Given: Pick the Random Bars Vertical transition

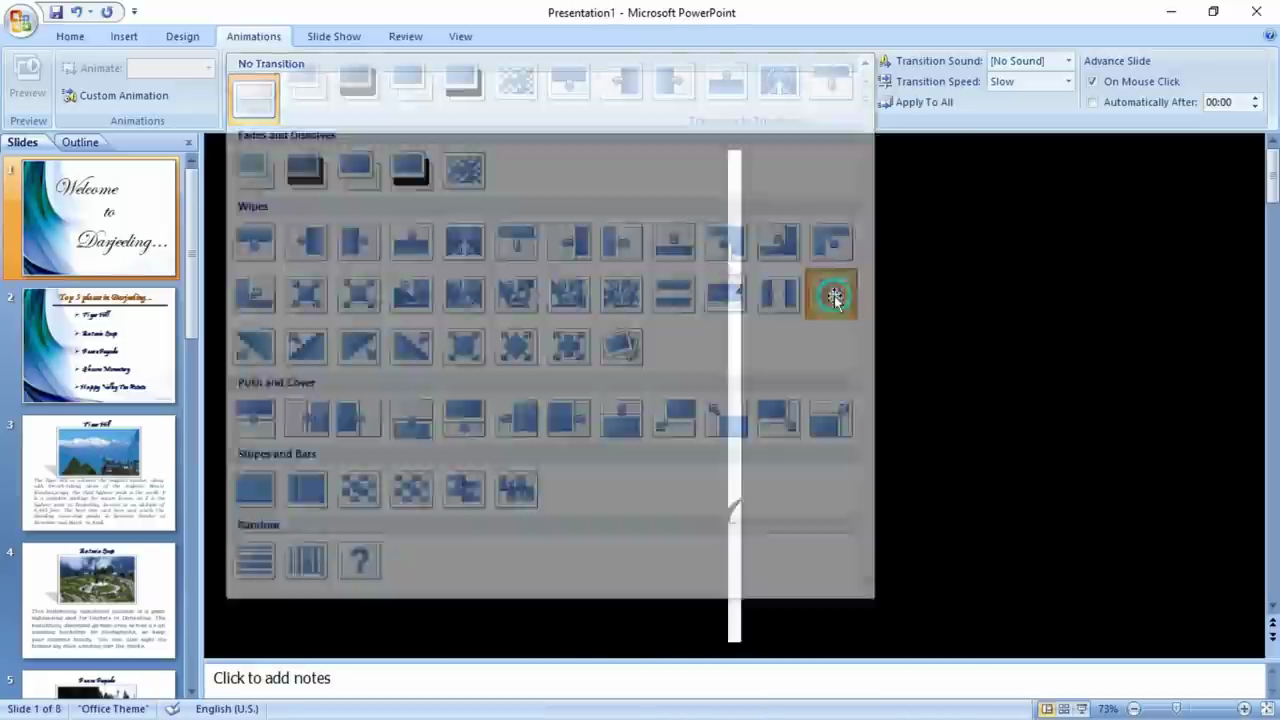Looking at the screenshot, I should (307, 561).
